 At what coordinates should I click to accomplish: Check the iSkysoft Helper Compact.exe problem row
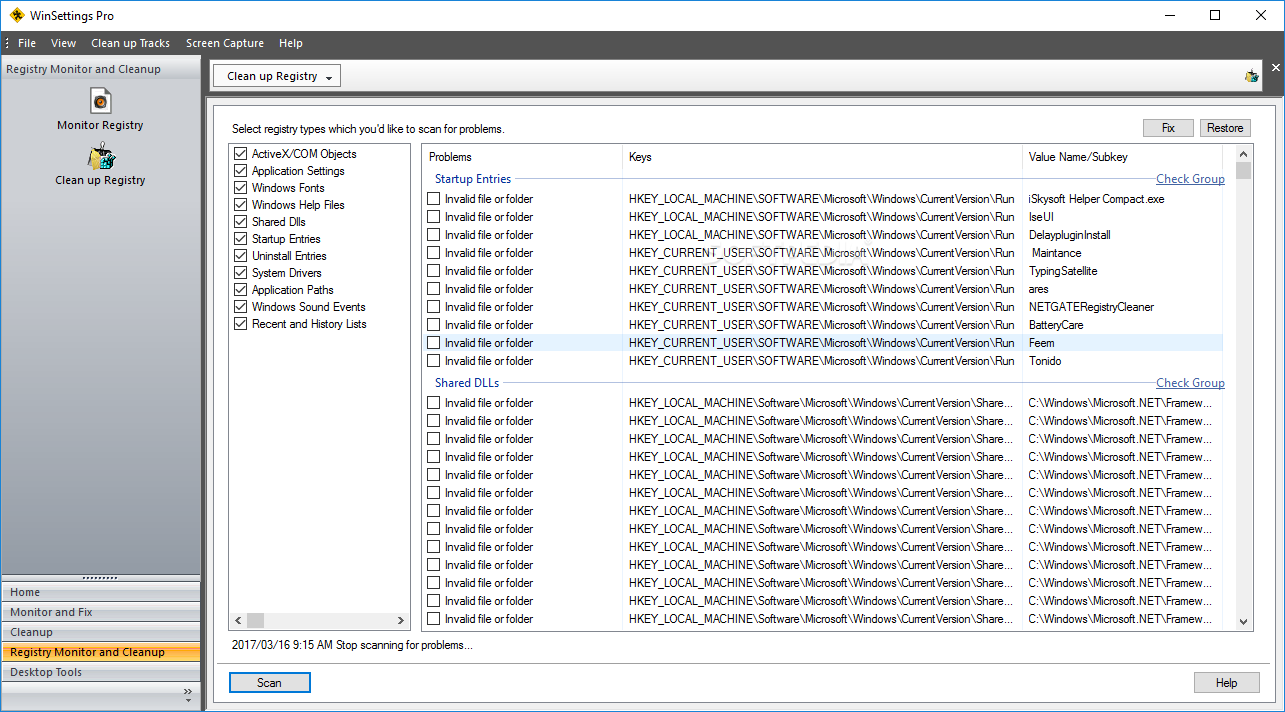pos(434,199)
